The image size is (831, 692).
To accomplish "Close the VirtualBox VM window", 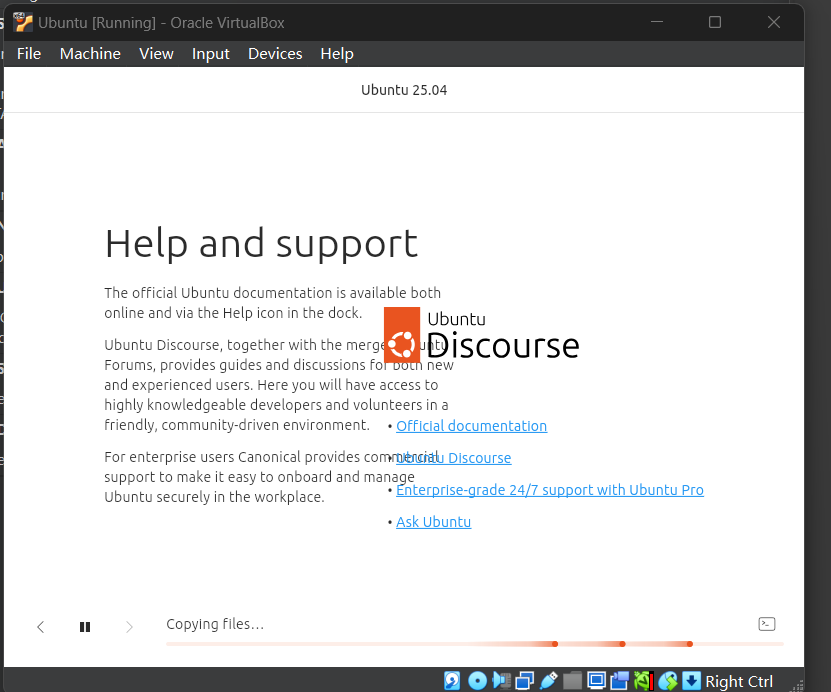I will click(774, 22).
